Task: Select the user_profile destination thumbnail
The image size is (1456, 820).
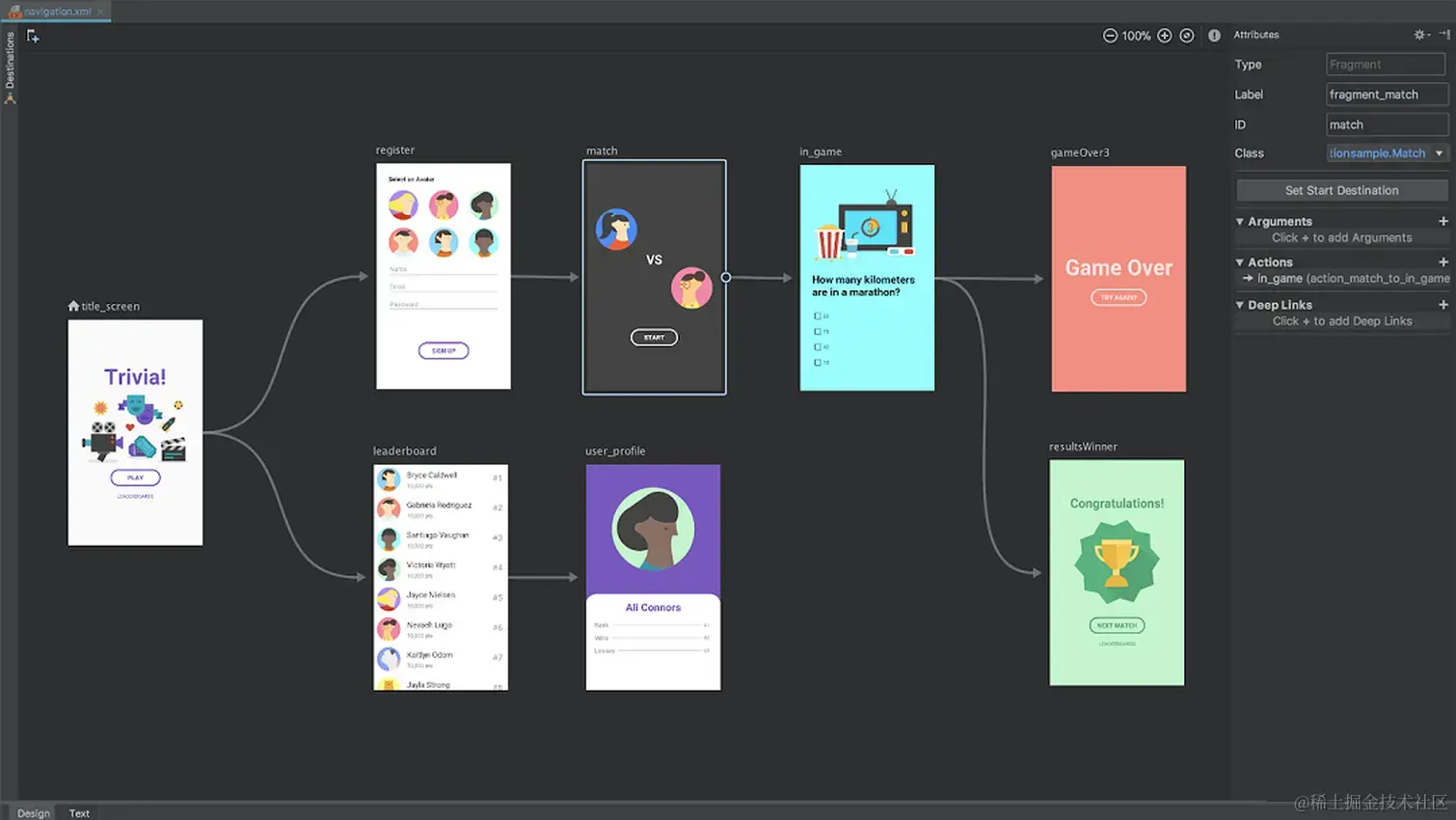Action: [x=653, y=578]
